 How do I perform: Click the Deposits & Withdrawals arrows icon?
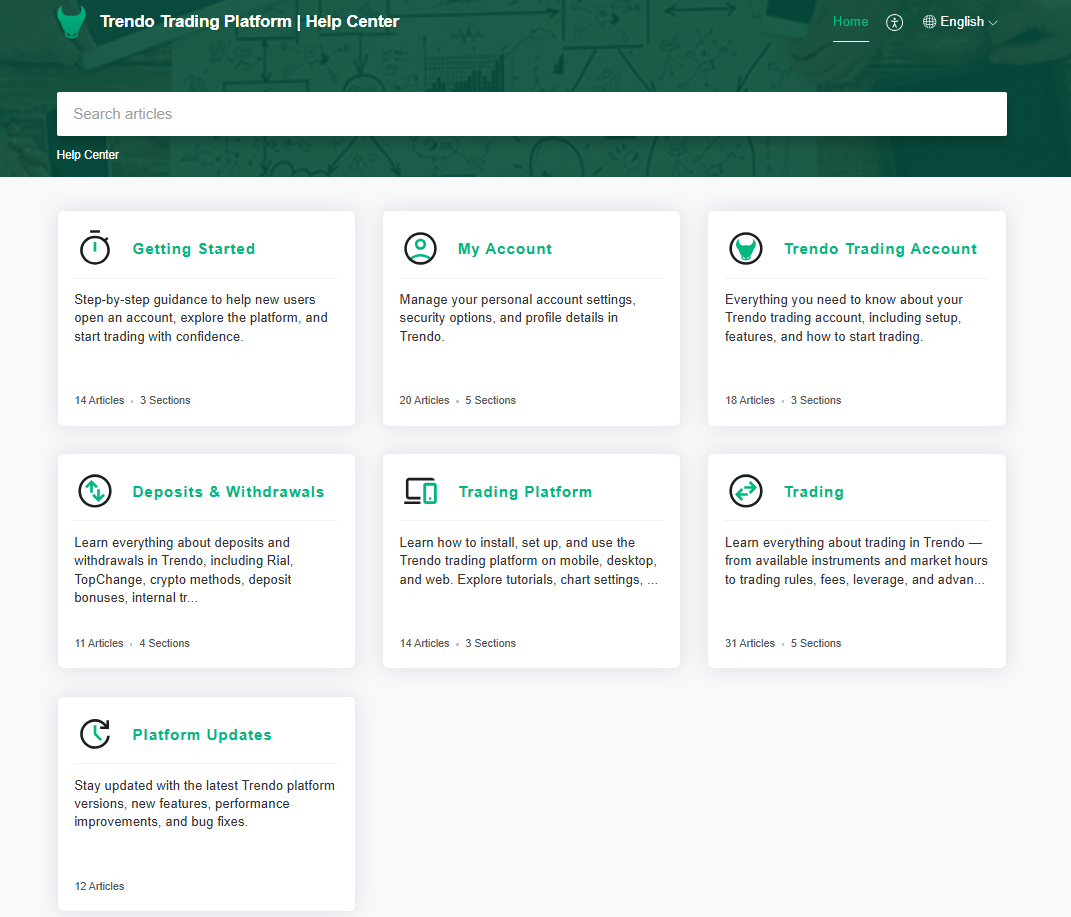95,492
